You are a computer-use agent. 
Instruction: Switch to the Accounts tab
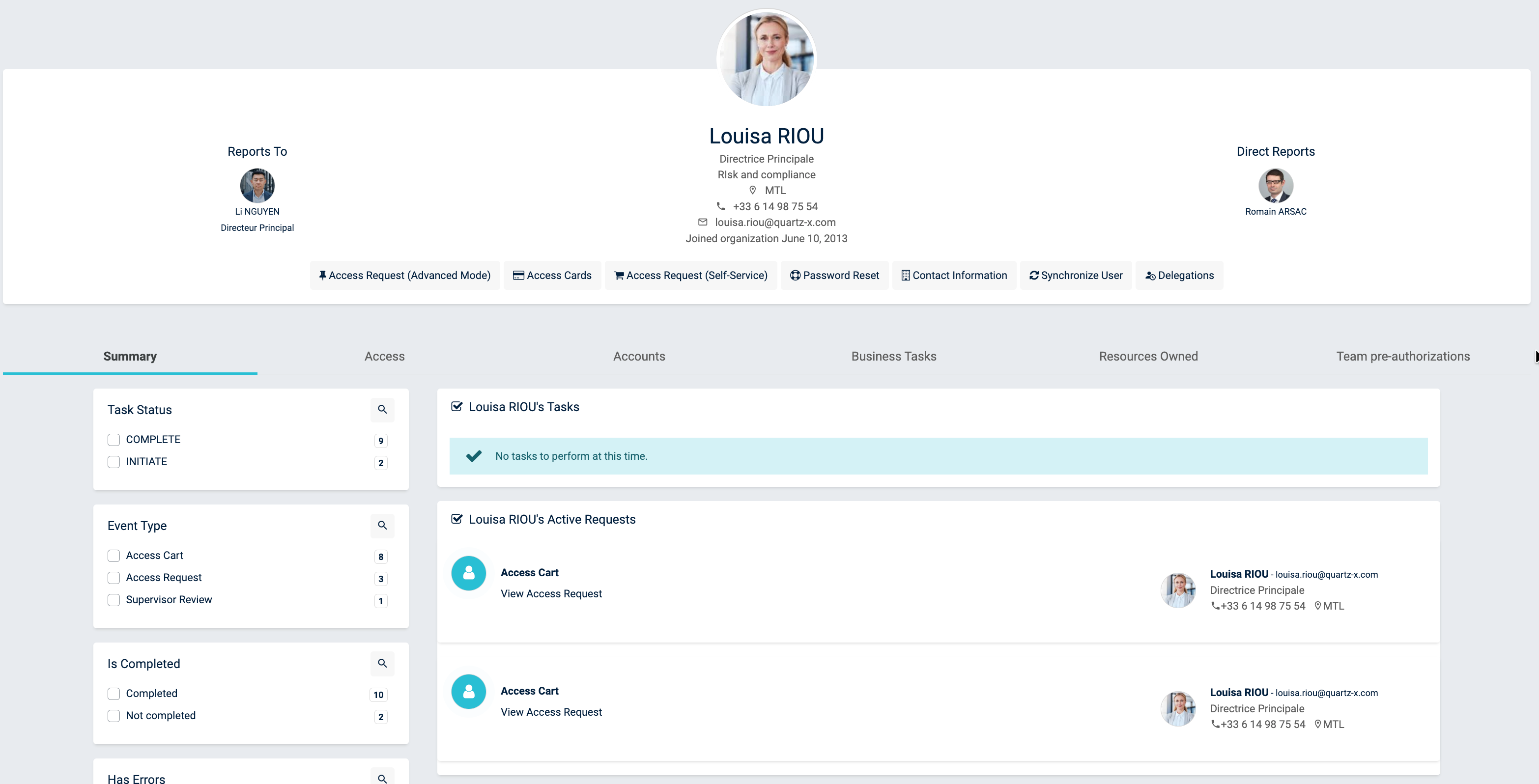[639, 357]
